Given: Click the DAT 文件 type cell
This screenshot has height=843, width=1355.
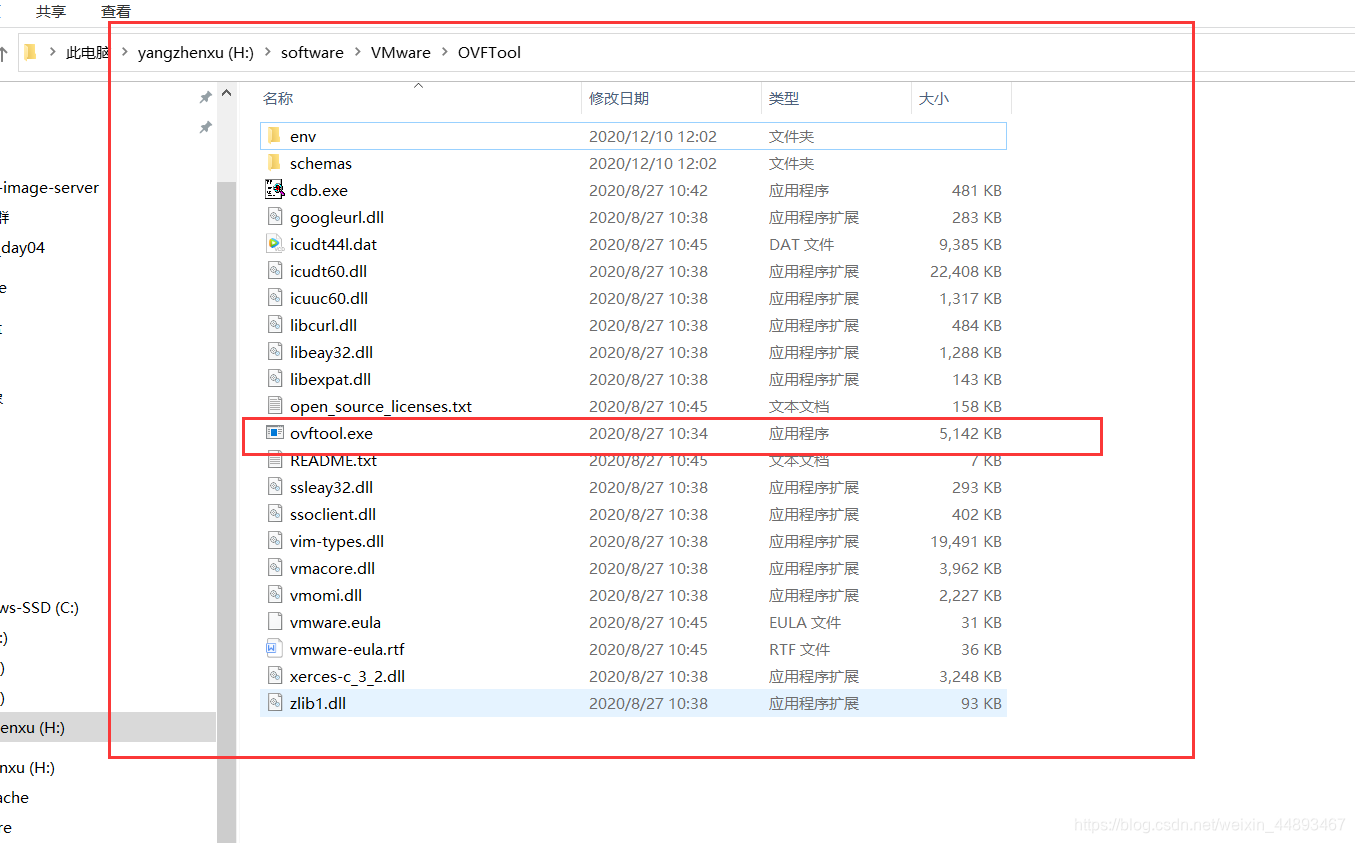Looking at the screenshot, I should (801, 244).
